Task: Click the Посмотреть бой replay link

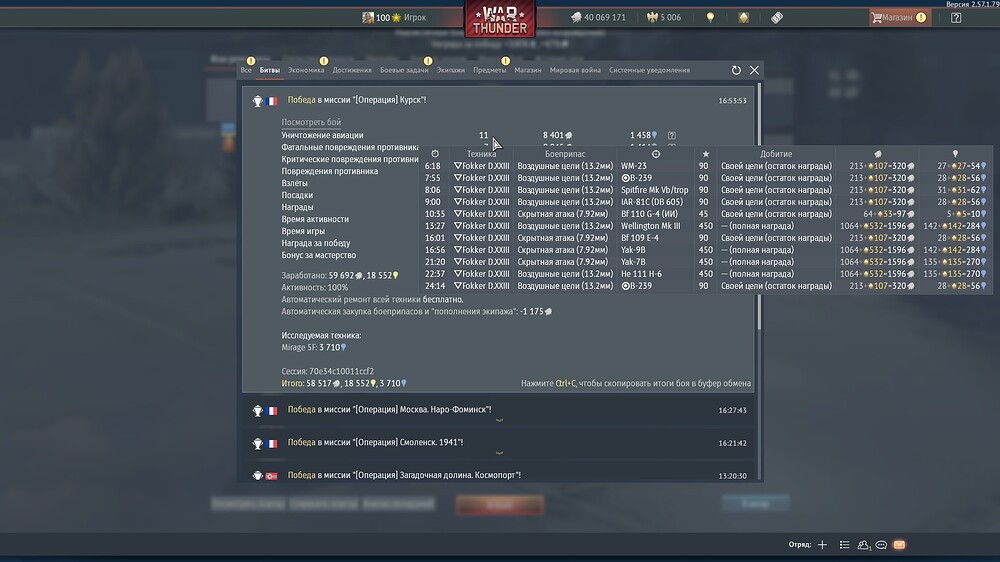Action: pos(311,122)
